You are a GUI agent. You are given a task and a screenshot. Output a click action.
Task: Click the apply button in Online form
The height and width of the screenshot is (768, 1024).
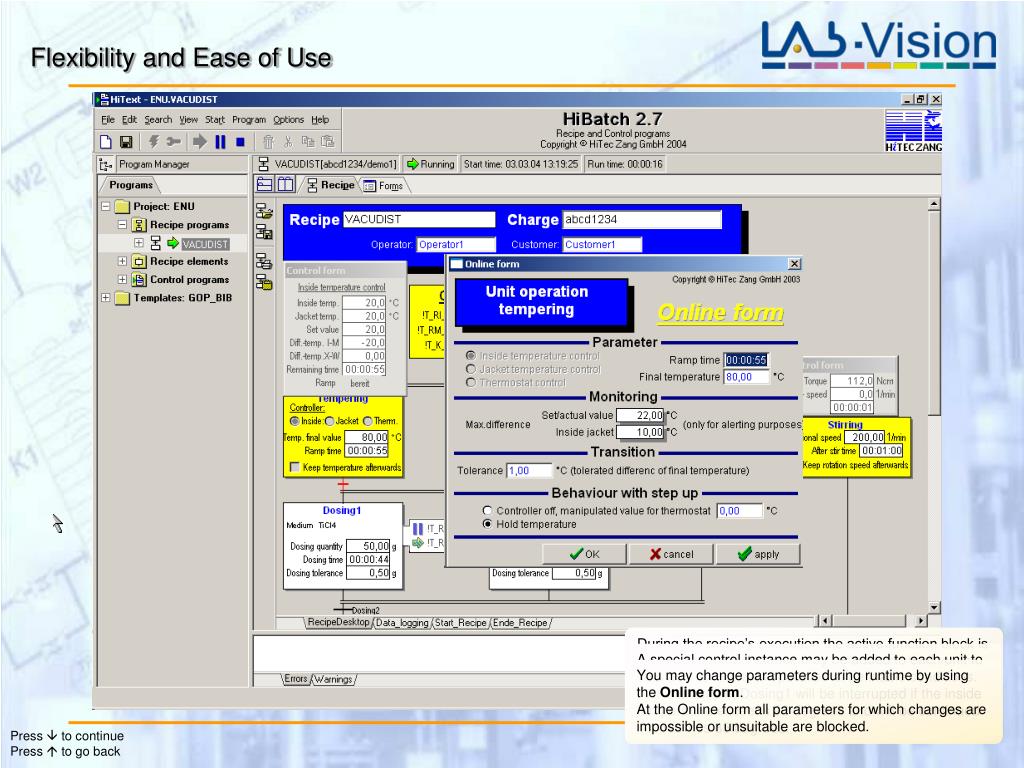click(x=758, y=554)
